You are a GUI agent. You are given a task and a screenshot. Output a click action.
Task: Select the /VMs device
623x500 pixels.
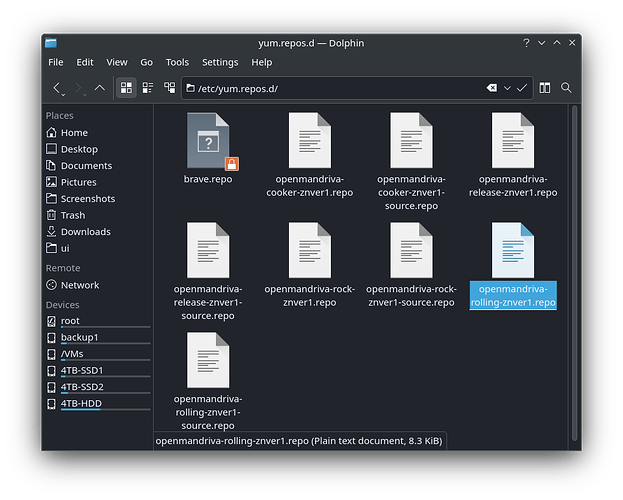coord(98,354)
